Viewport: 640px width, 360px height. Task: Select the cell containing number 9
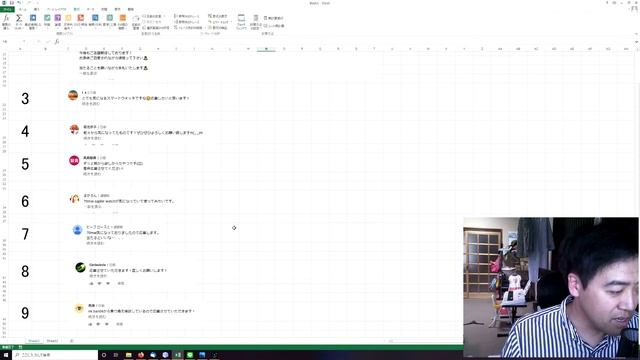coord(25,313)
